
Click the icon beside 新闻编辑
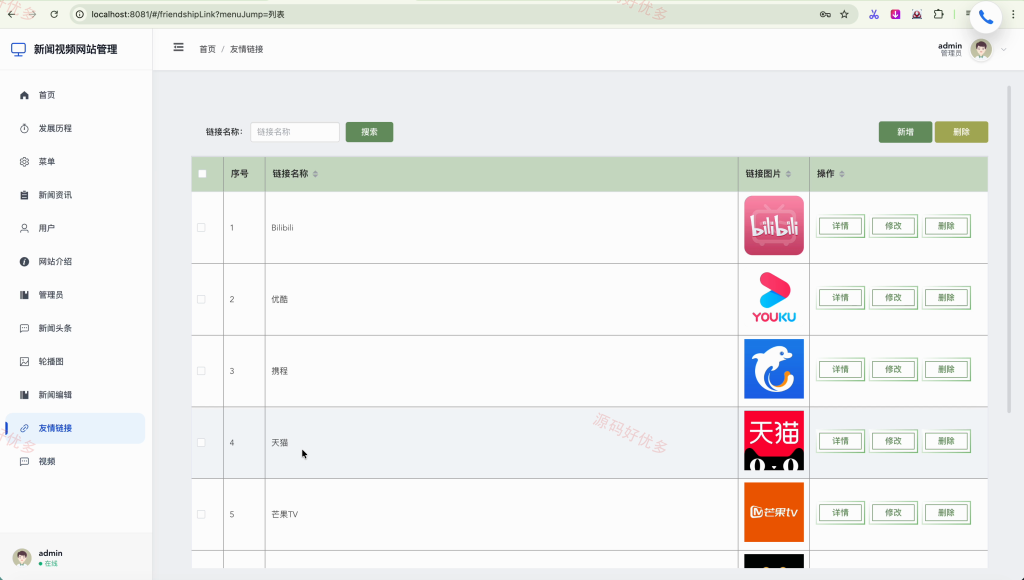tap(24, 395)
